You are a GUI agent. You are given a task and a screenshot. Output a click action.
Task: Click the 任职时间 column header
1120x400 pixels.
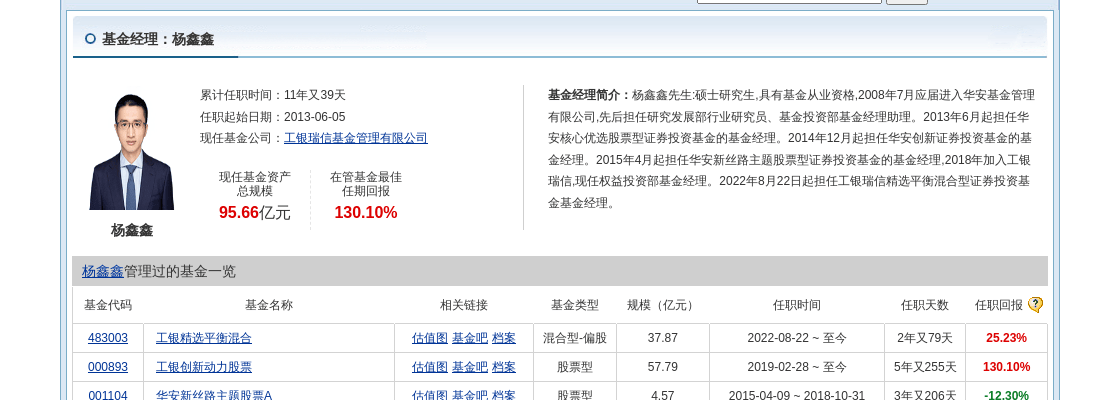pyautogui.click(x=796, y=305)
